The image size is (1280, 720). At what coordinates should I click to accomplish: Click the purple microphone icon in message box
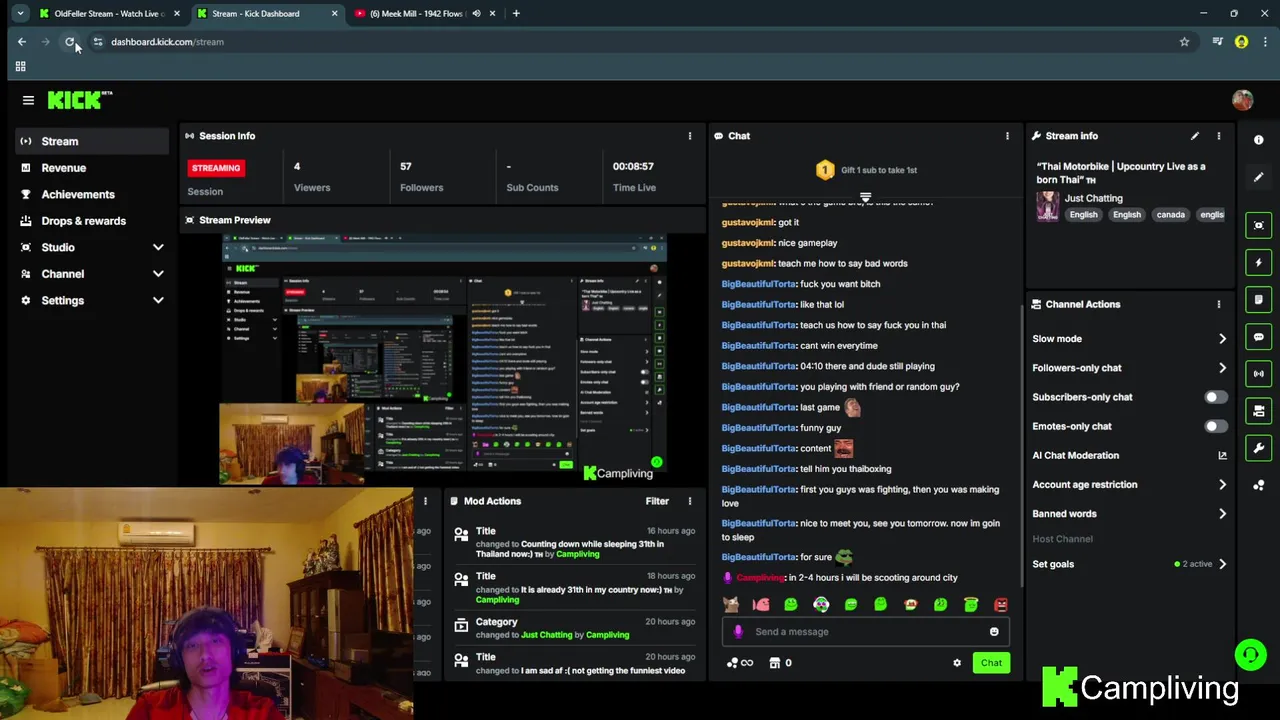point(738,632)
